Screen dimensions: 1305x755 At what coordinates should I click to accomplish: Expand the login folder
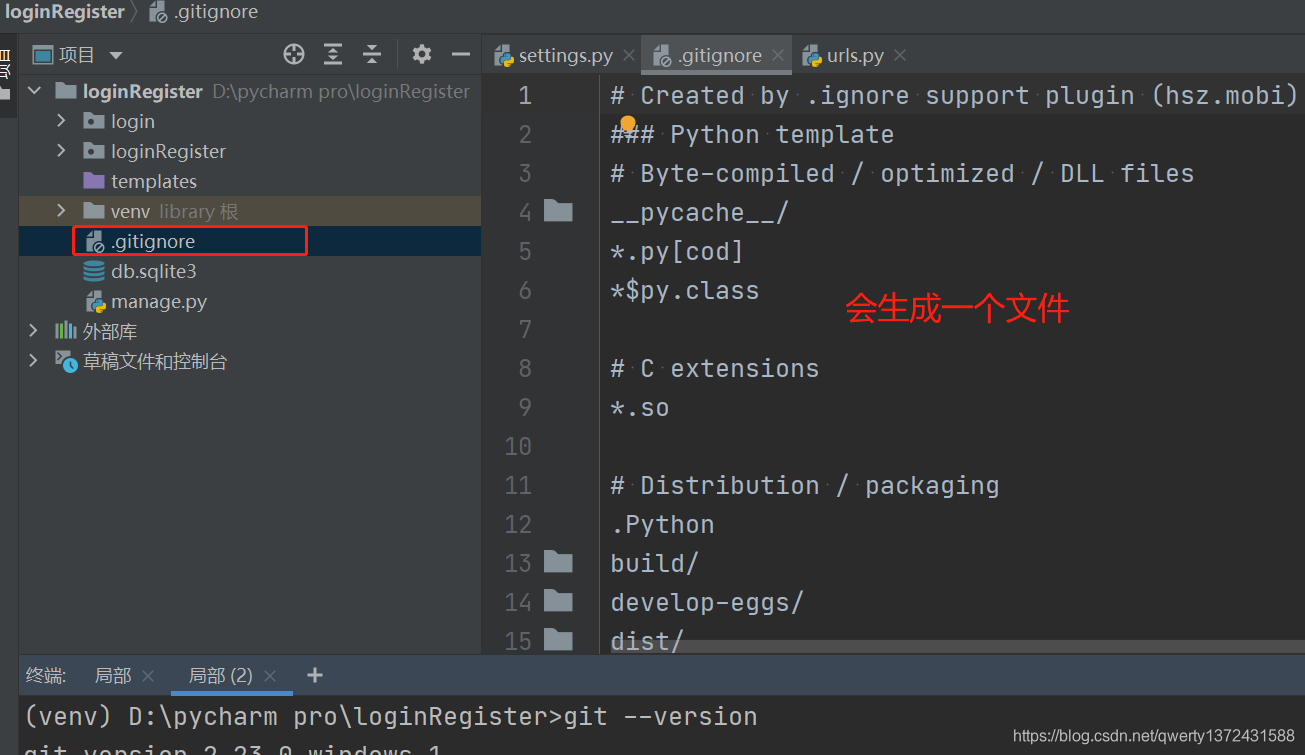click(61, 121)
